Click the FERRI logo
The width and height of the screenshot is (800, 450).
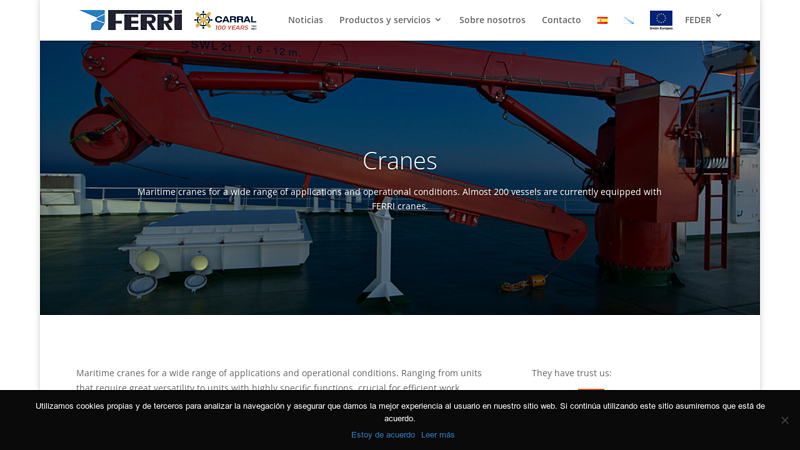[x=131, y=20]
